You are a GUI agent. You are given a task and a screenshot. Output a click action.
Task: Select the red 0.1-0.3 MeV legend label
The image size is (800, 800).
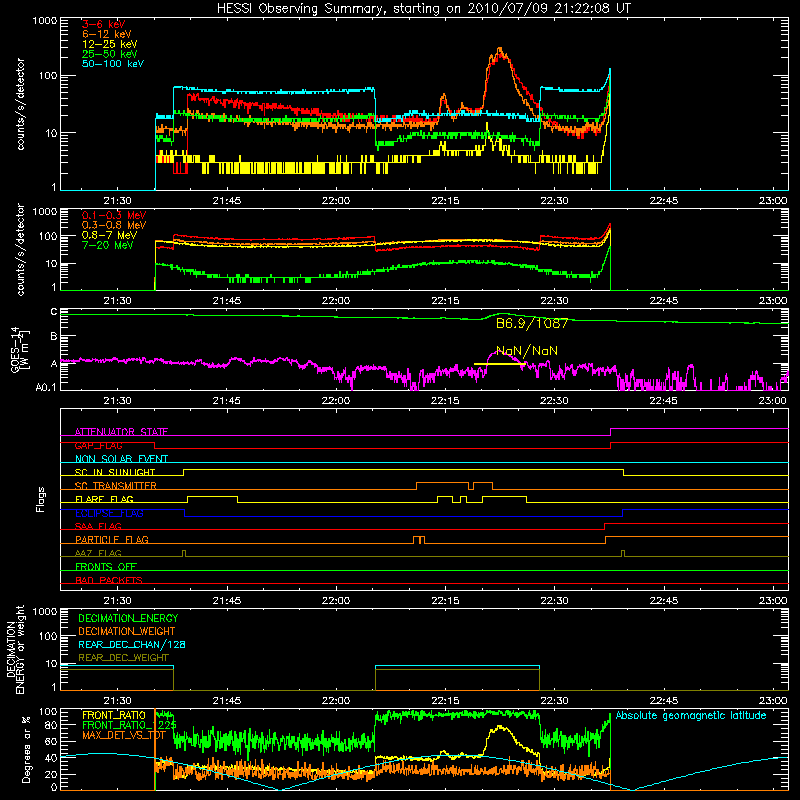(x=114, y=215)
